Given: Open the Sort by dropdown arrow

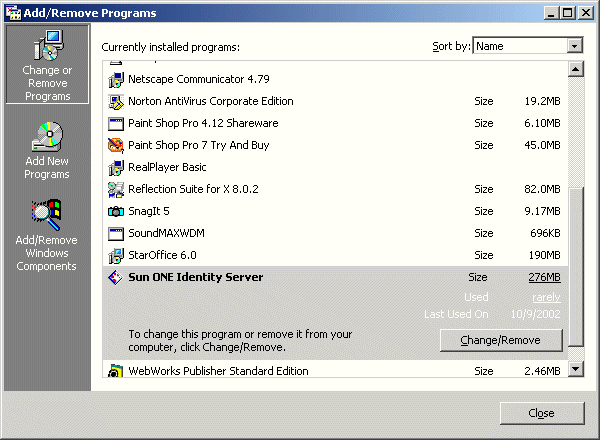Looking at the screenshot, I should click(x=574, y=46).
